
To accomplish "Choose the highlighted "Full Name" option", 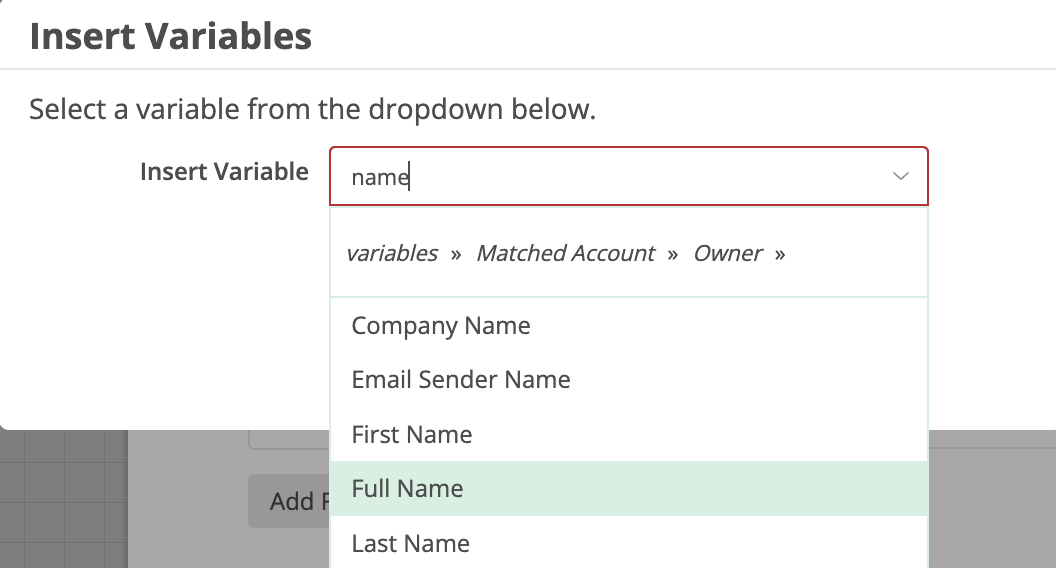I will point(408,489).
